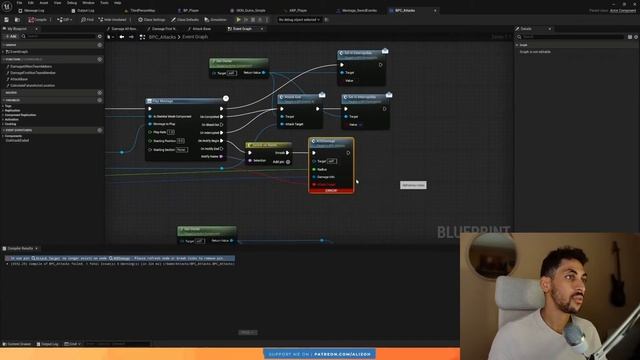The image size is (640, 360).
Task: Open the Window menu
Action: tap(88, 3)
